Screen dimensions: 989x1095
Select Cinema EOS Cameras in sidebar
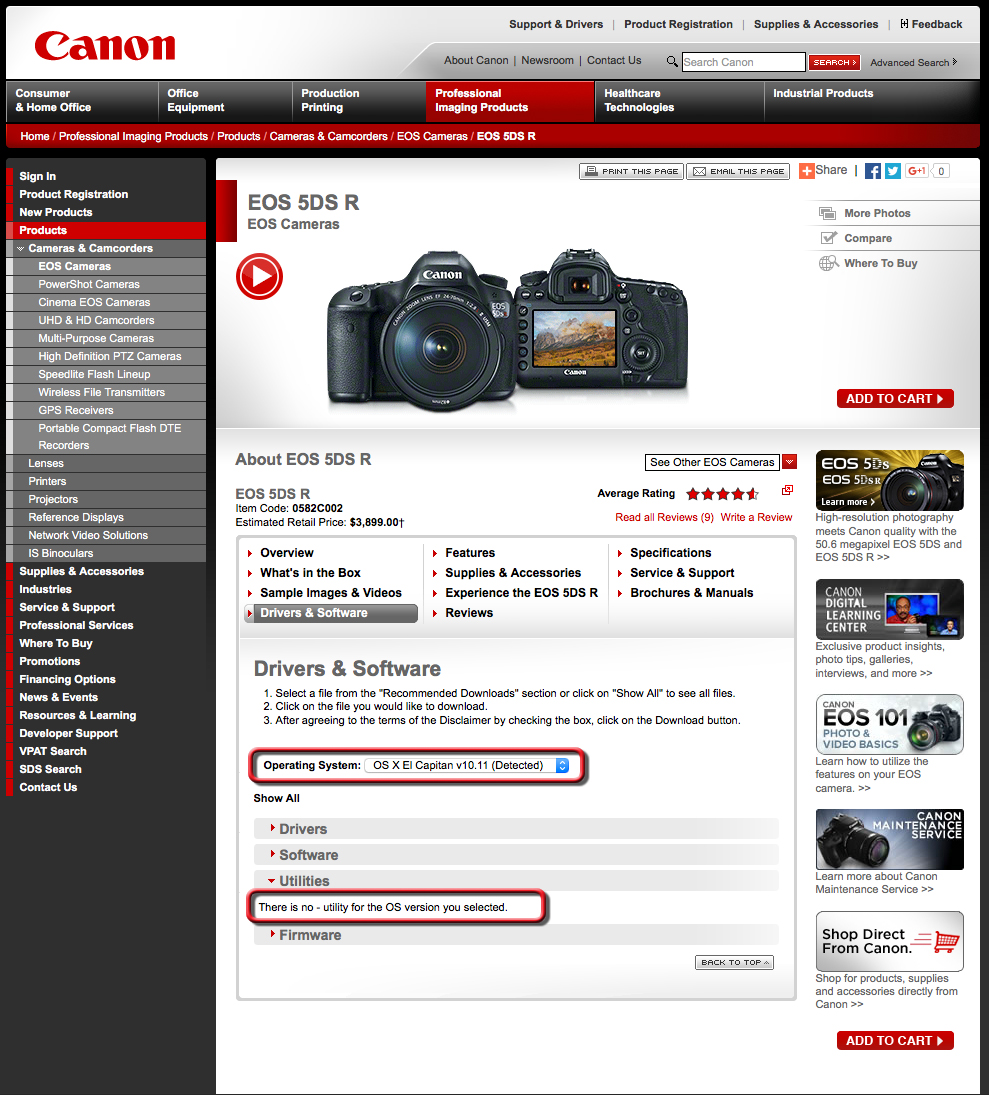click(94, 302)
